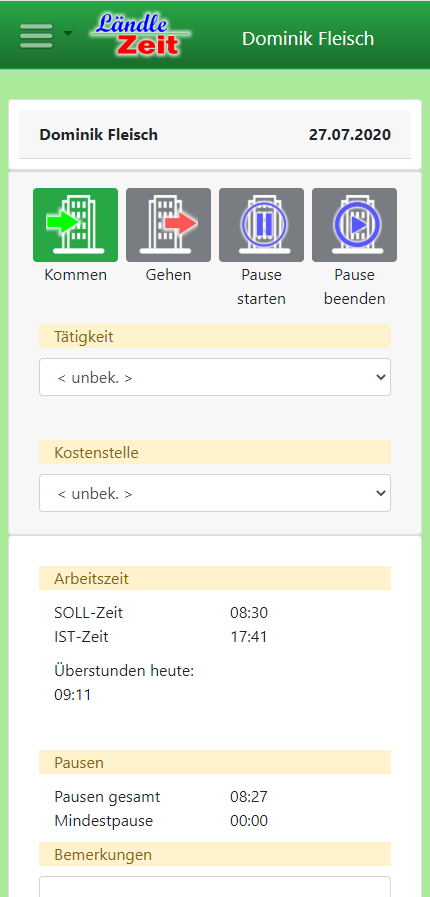Expand the small caret beside the menu icon

click(68, 34)
